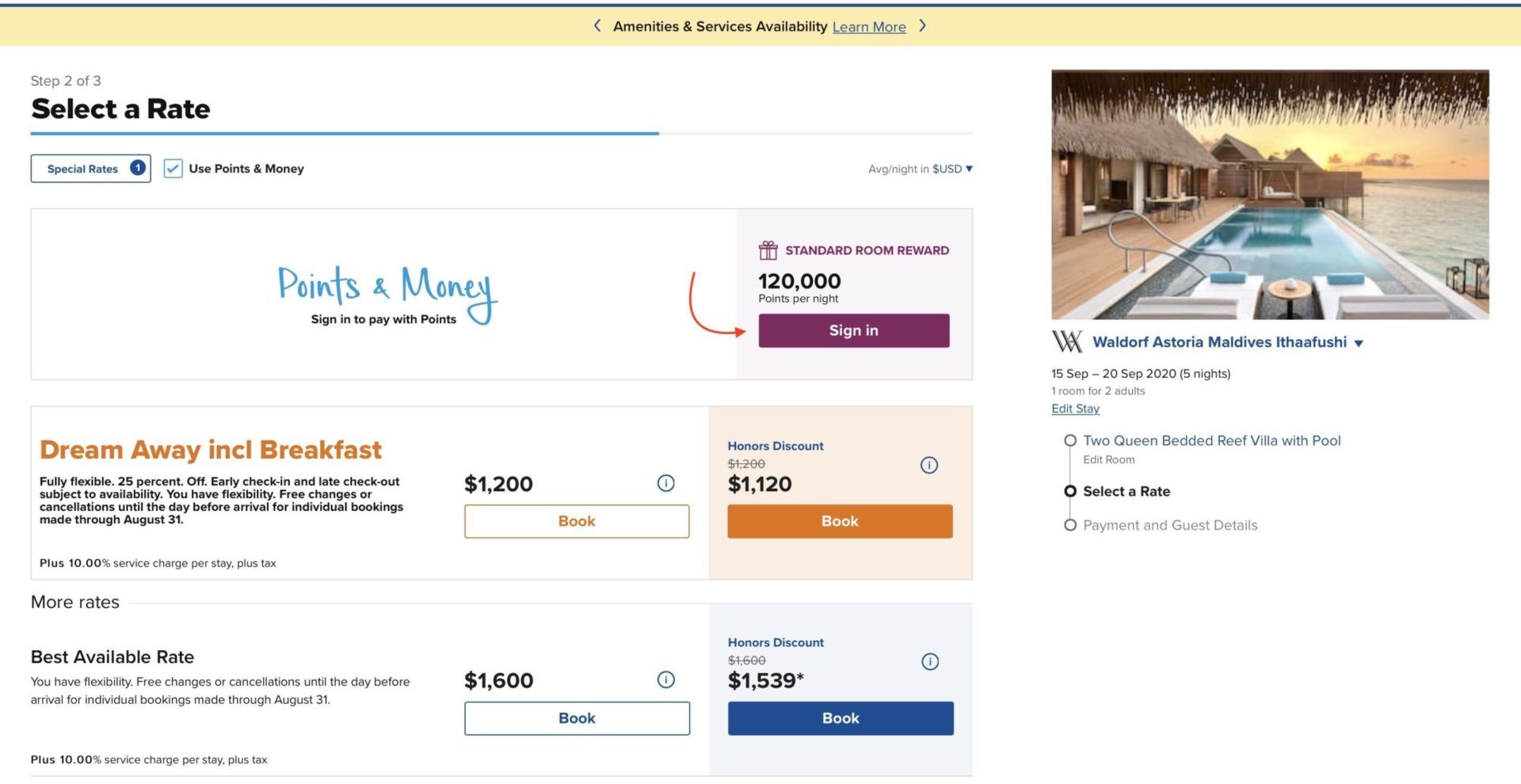1521x784 pixels.
Task: Show info for Best Available $1,600 rate
Action: pos(666,679)
